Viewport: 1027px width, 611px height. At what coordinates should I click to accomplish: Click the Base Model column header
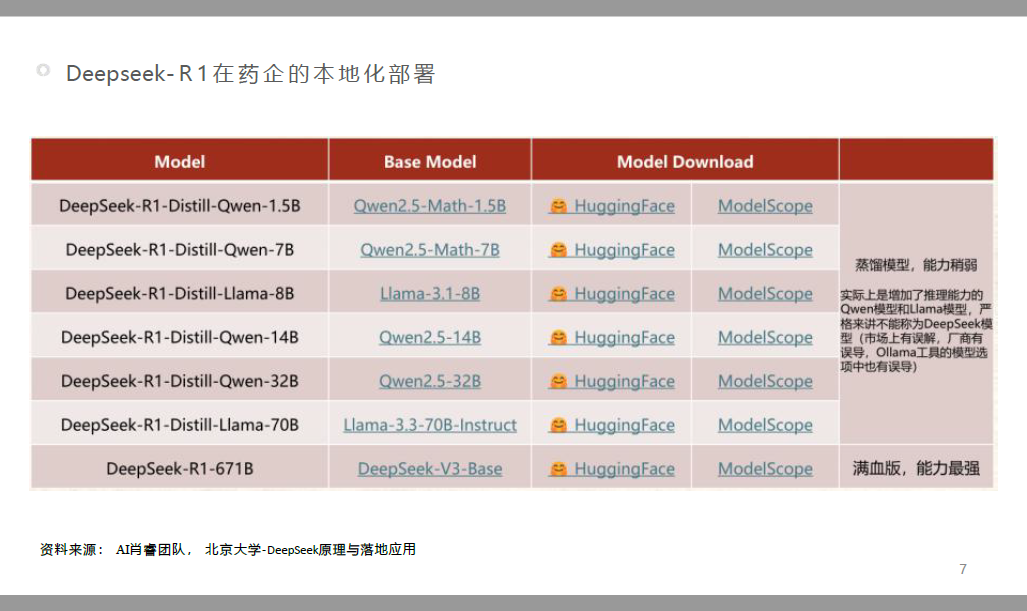(430, 161)
